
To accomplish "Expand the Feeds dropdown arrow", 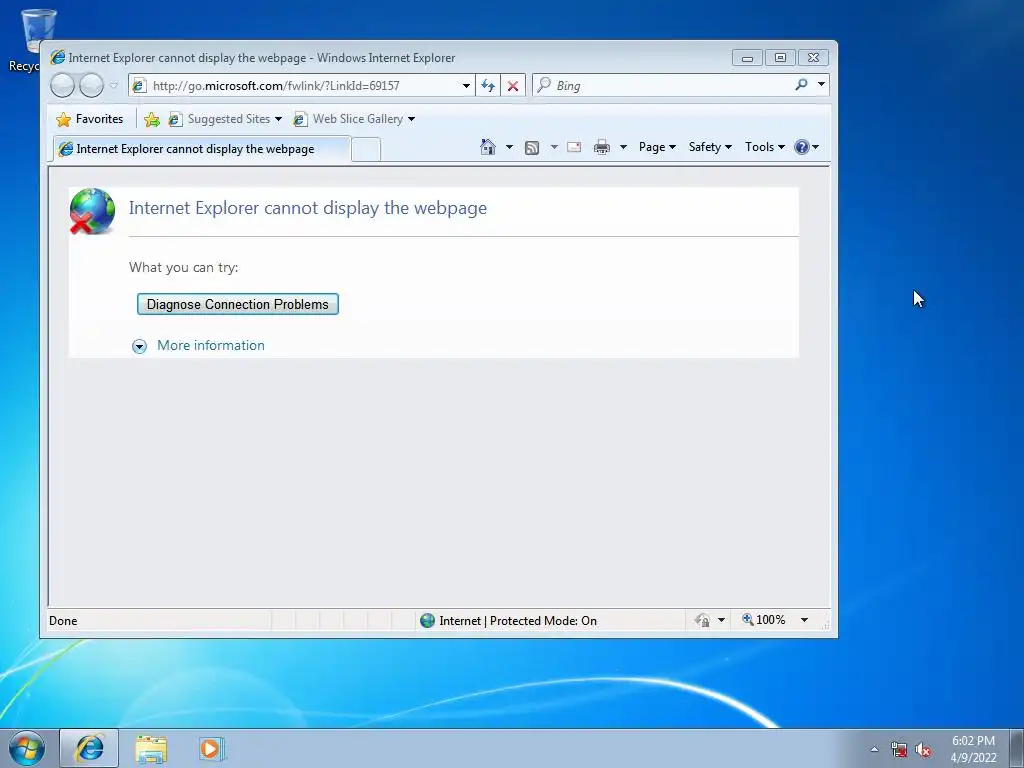I will click(x=554, y=147).
